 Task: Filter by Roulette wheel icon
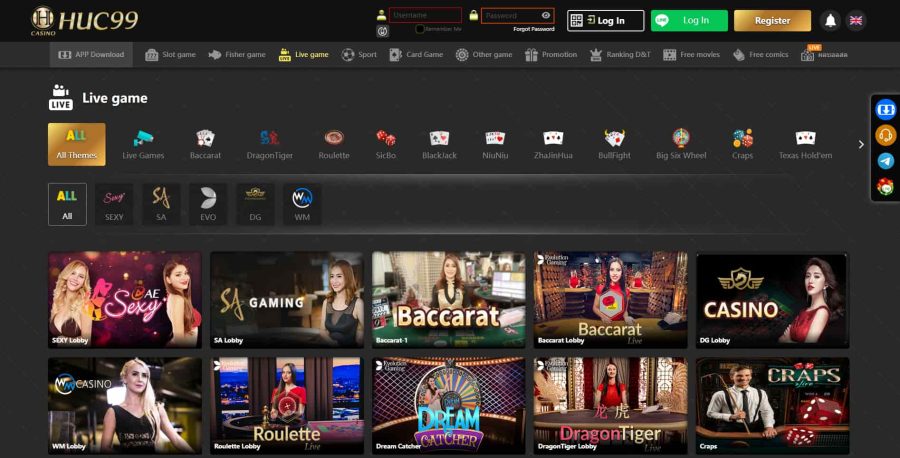(x=334, y=144)
